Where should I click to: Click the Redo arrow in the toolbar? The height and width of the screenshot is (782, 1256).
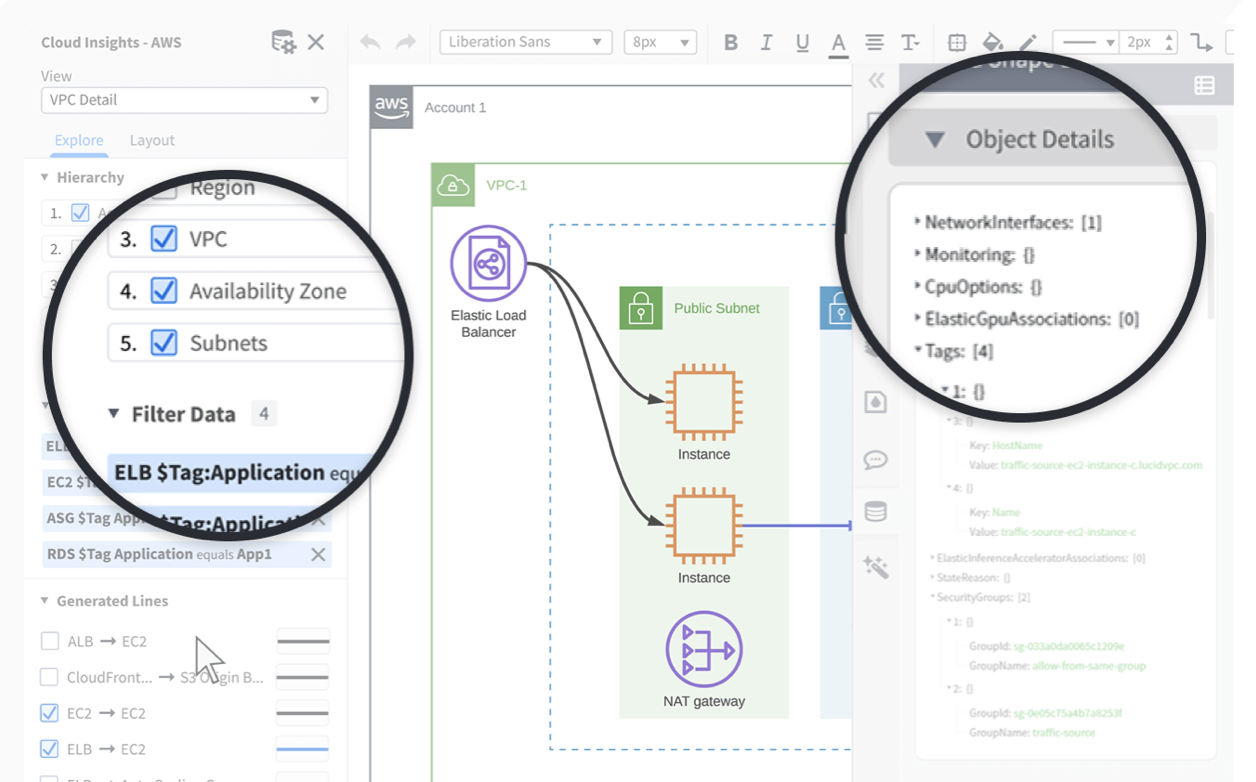pyautogui.click(x=405, y=42)
